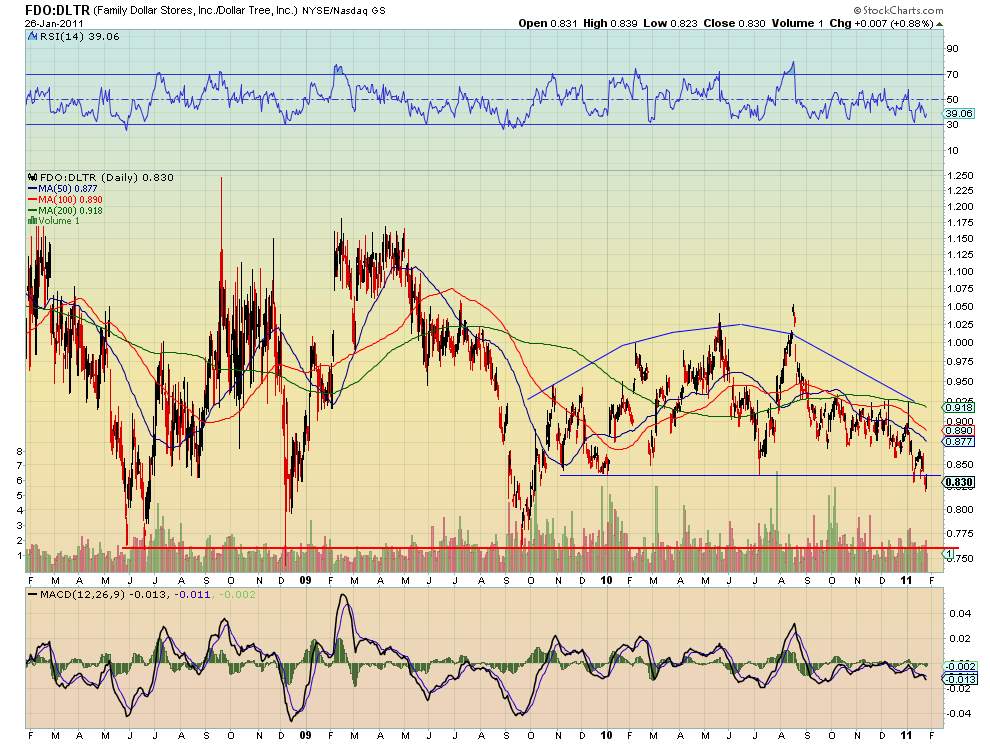Click the 11 year label under MACD panel
This screenshot has width=990, height=744.
tap(907, 735)
